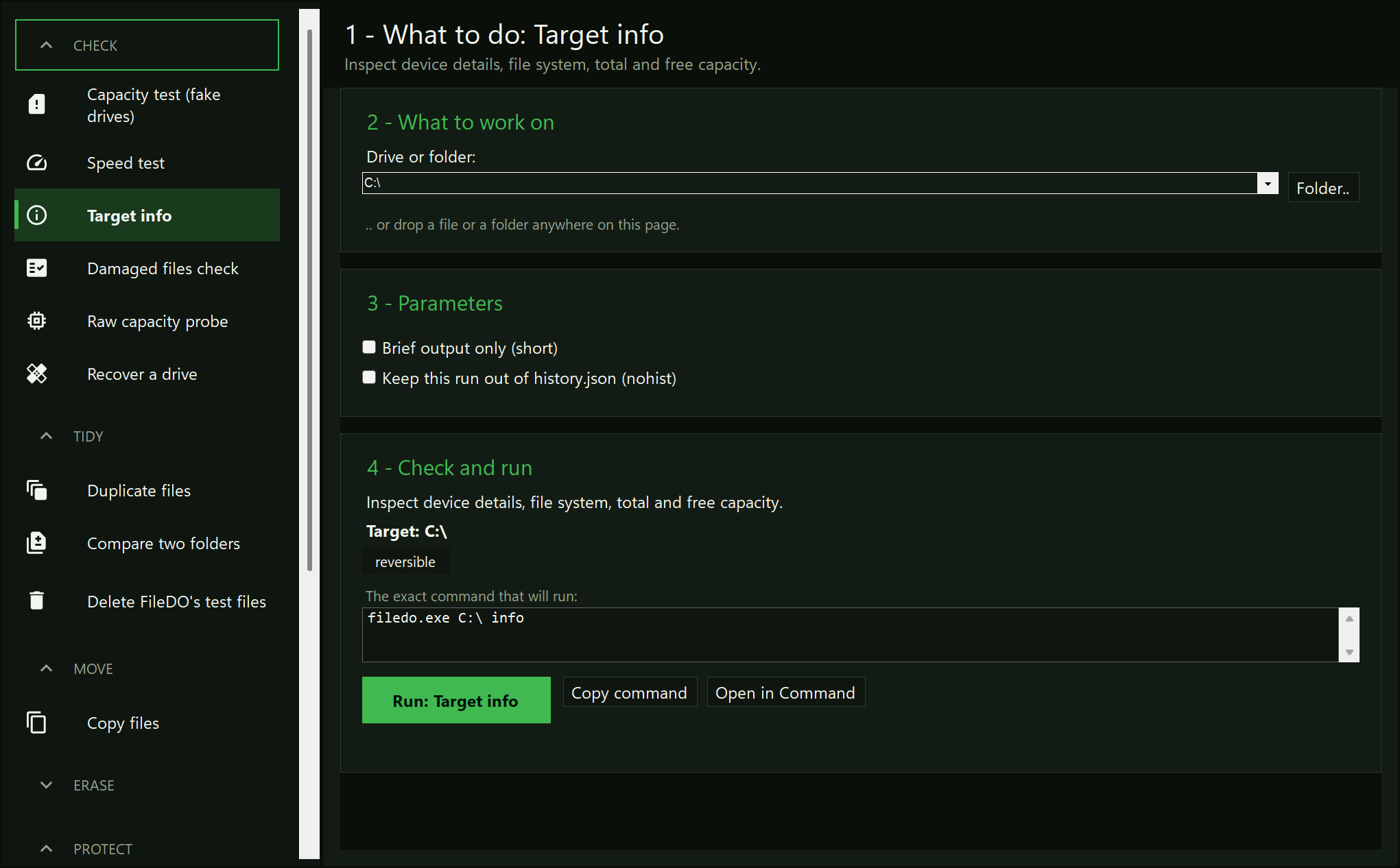Click the Recover a drive bandage icon
1400x868 pixels.
coord(37,374)
